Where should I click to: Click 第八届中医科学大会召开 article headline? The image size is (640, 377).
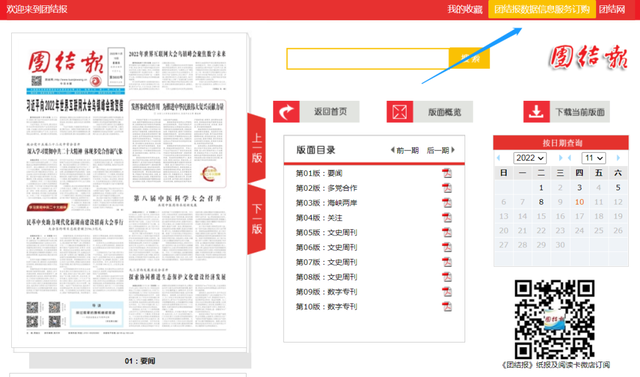click(178, 198)
